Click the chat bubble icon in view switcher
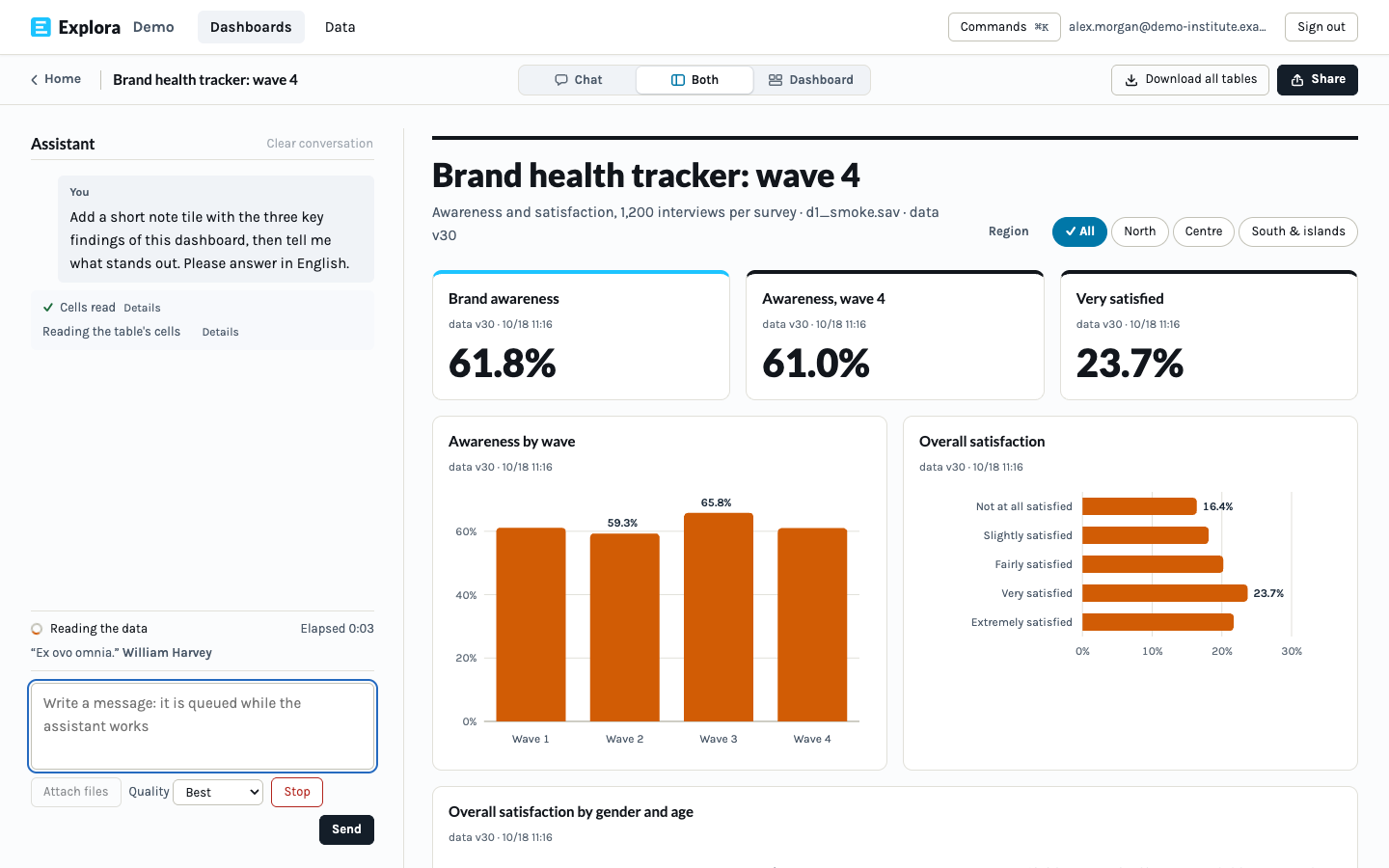This screenshot has height=868, width=1389. (561, 80)
